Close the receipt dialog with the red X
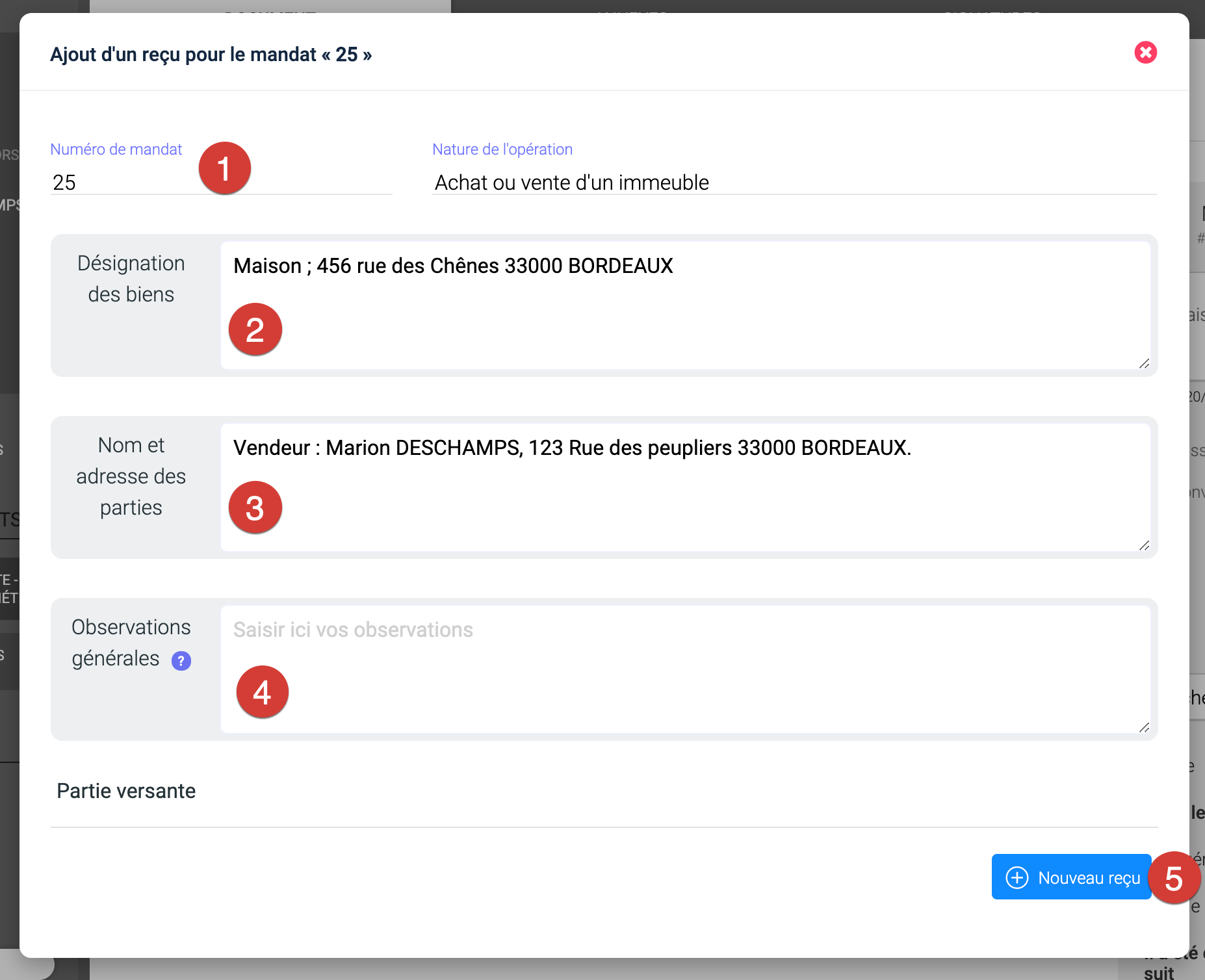1205x980 pixels. 1145,53
